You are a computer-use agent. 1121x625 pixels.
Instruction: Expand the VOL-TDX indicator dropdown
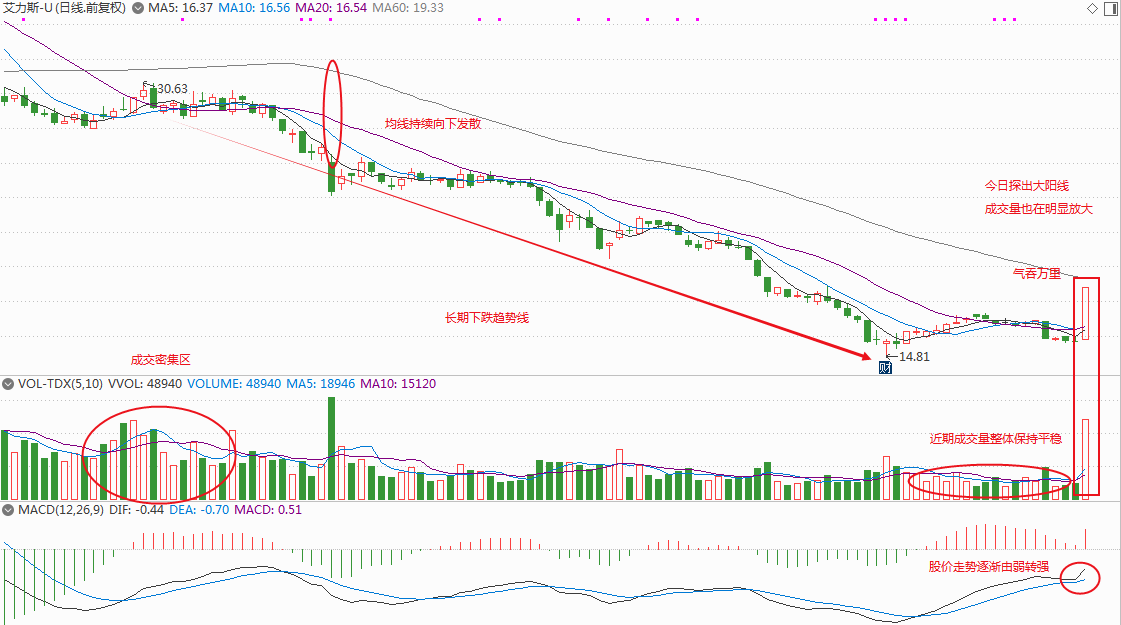point(8,384)
